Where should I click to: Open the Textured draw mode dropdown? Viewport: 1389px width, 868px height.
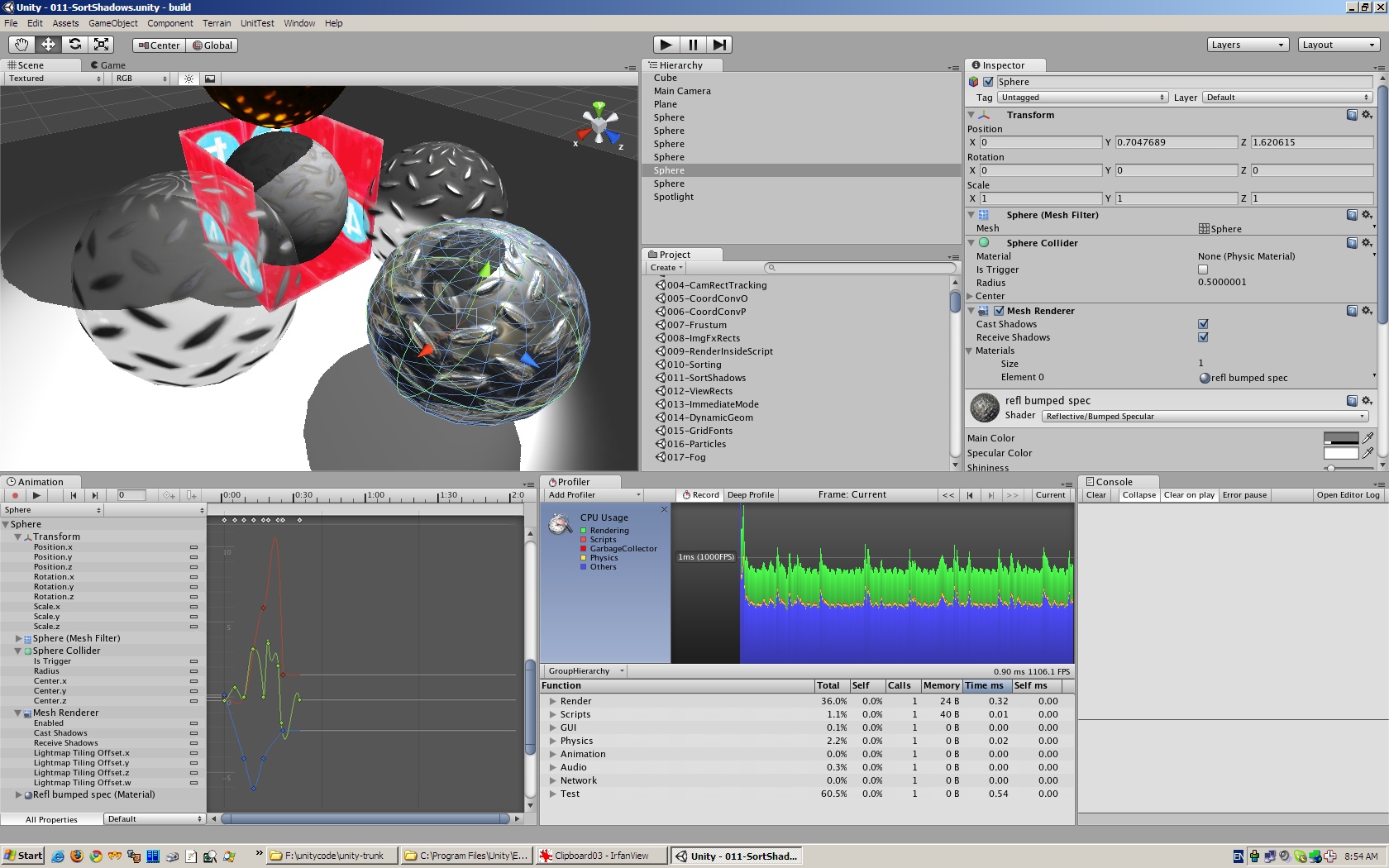click(x=54, y=79)
